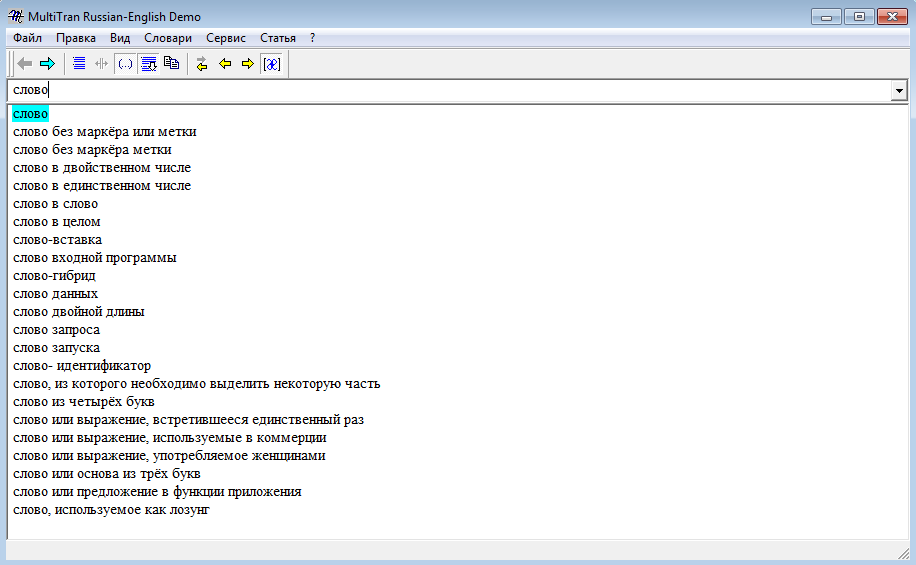Select entry слово входной программы
916x565 pixels.
coord(95,258)
